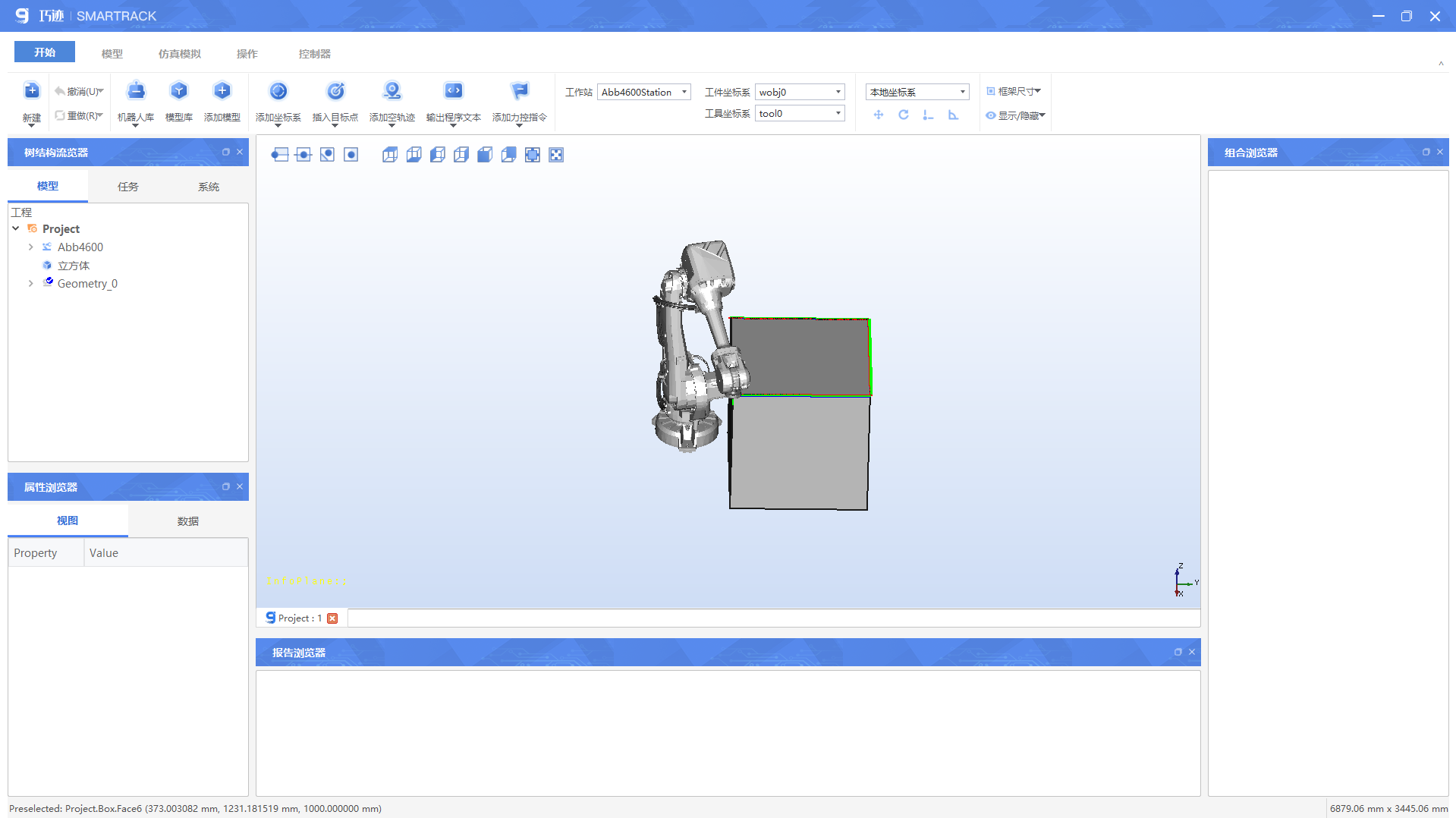
Task: Select the diagonal-point snap icon in viewport
Action: 327,155
